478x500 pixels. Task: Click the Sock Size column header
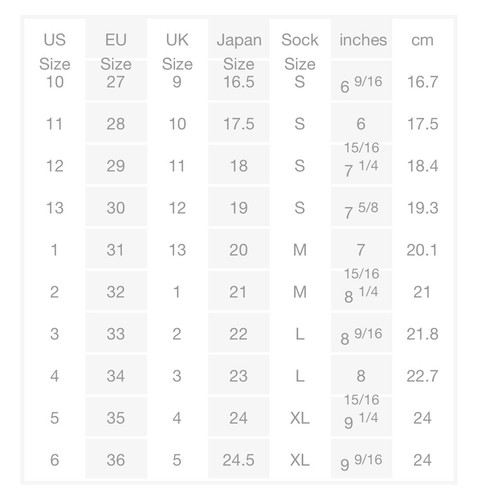click(300, 52)
